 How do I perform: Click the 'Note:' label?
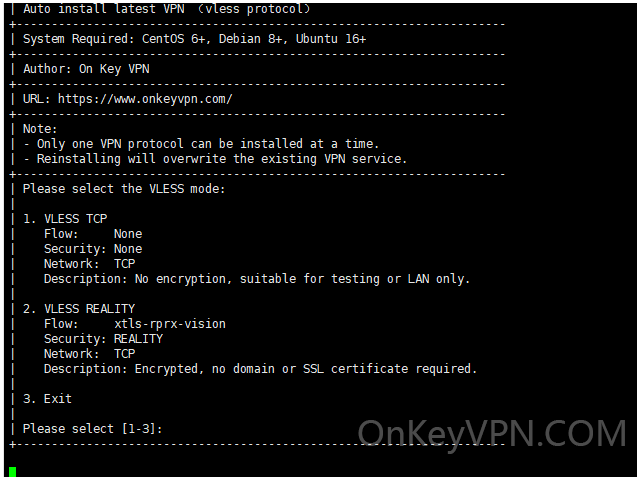[40, 129]
